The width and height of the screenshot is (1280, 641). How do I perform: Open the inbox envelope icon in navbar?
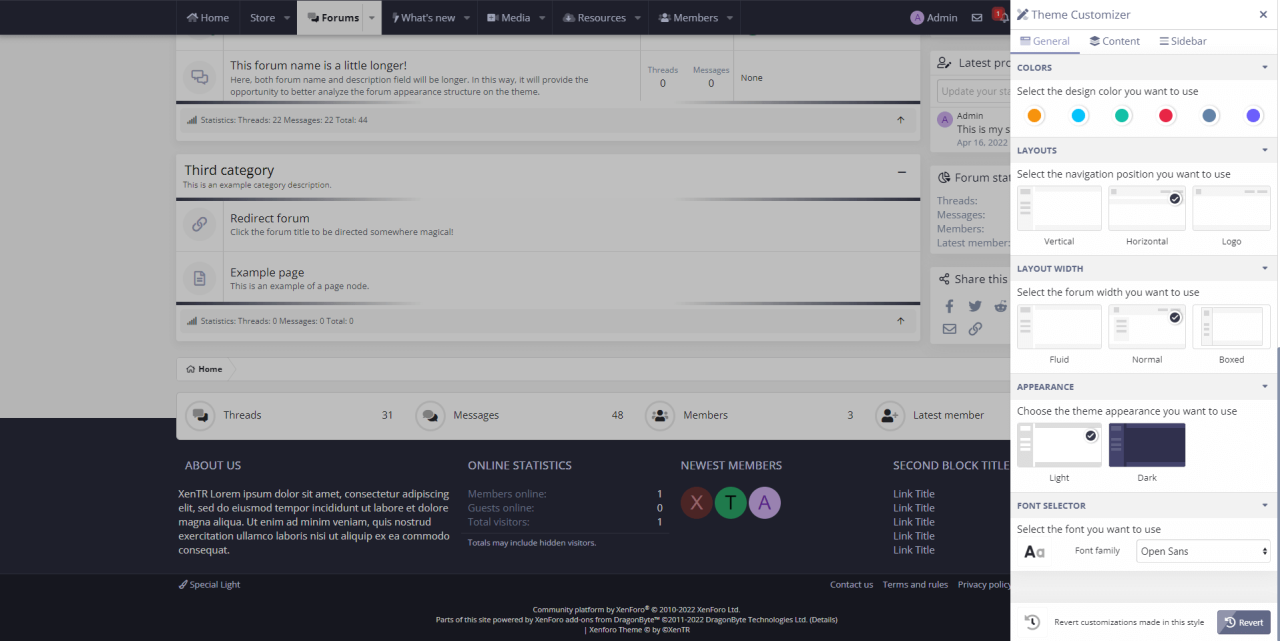[977, 17]
